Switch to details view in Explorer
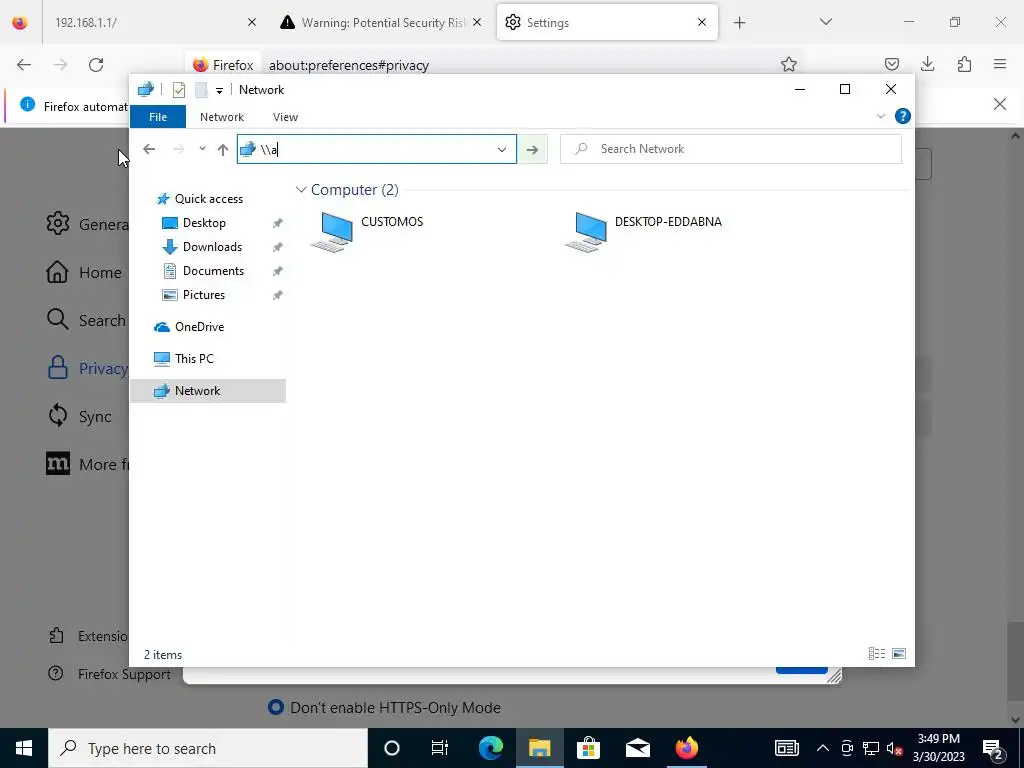The image size is (1024, 768). (x=876, y=654)
